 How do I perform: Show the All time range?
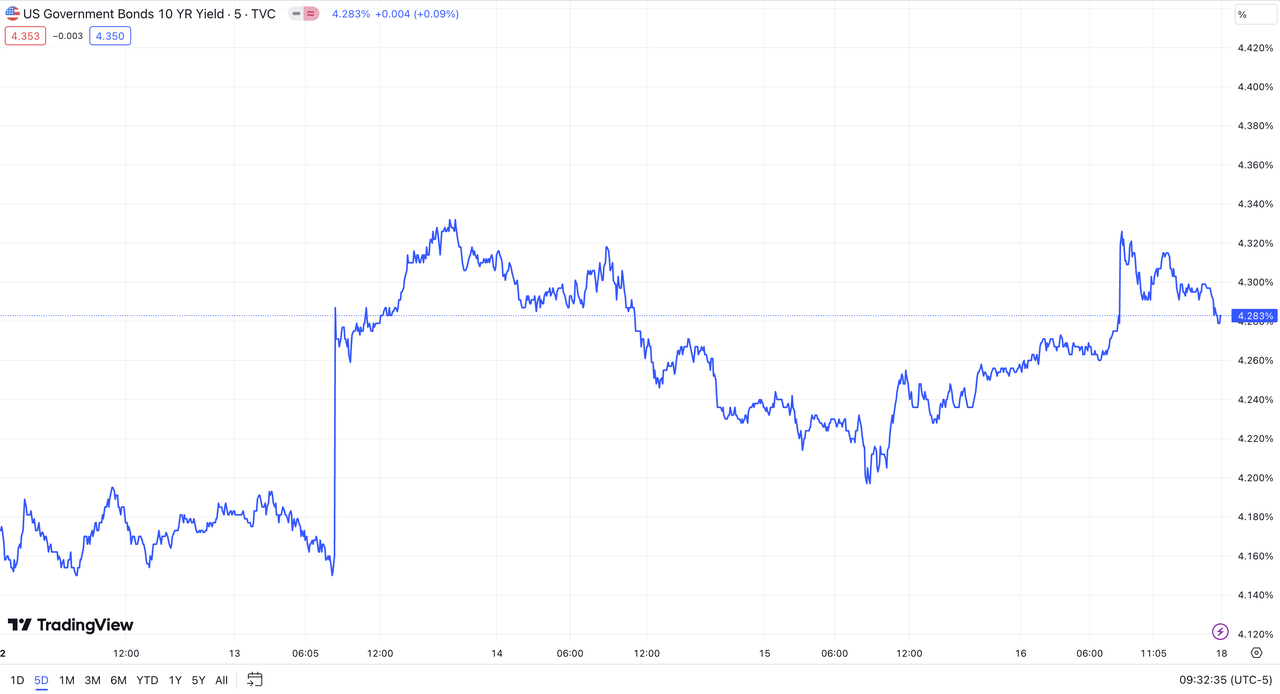221,680
